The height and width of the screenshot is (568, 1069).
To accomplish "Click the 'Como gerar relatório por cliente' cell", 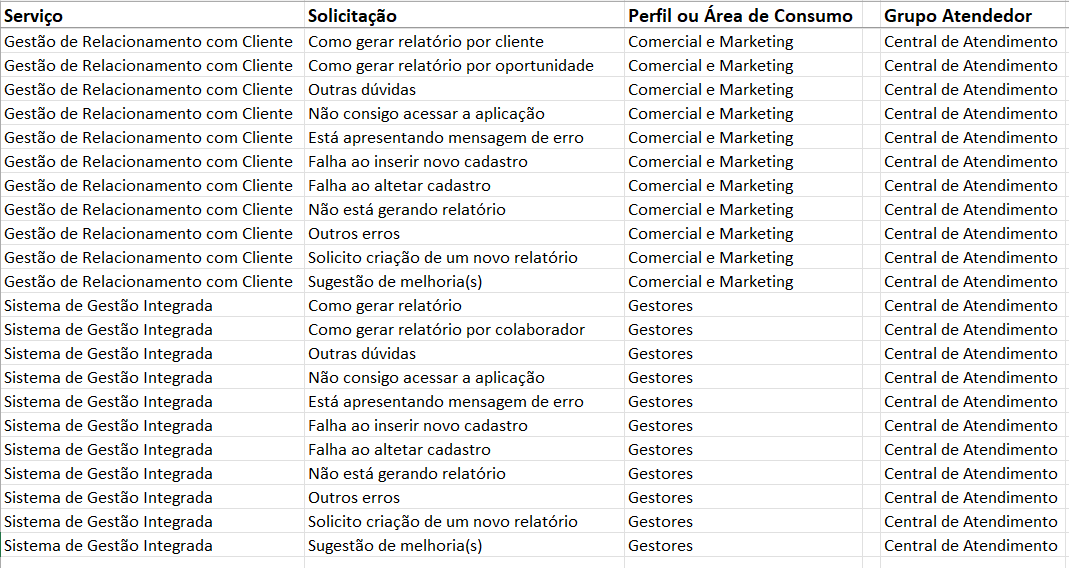I will click(x=426, y=42).
